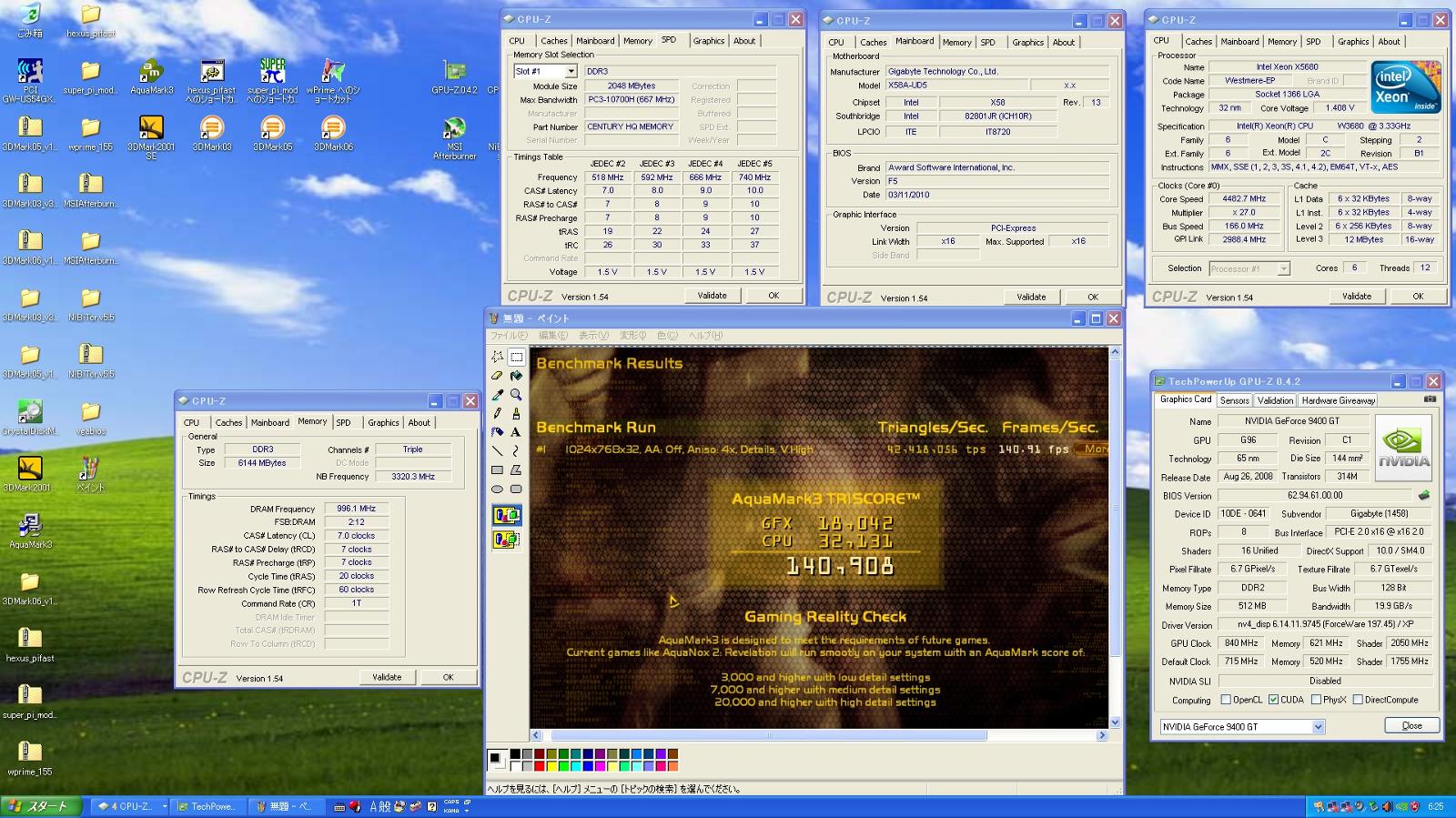The image size is (1456, 818).
Task: Choose the Curve tool in Paint
Action: click(x=516, y=451)
